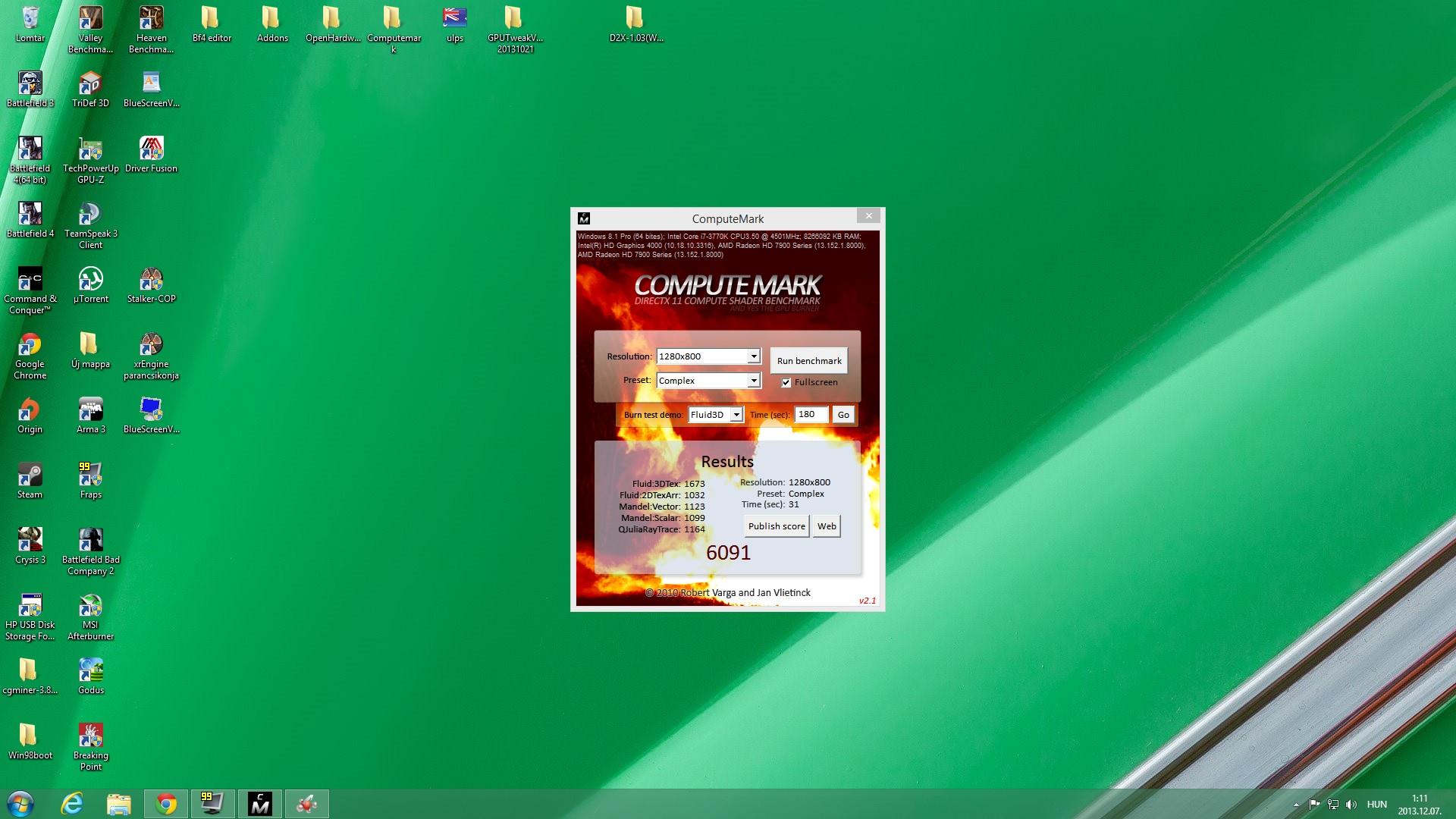1456x819 pixels.
Task: Close the ComputeMark window
Action: (869, 216)
